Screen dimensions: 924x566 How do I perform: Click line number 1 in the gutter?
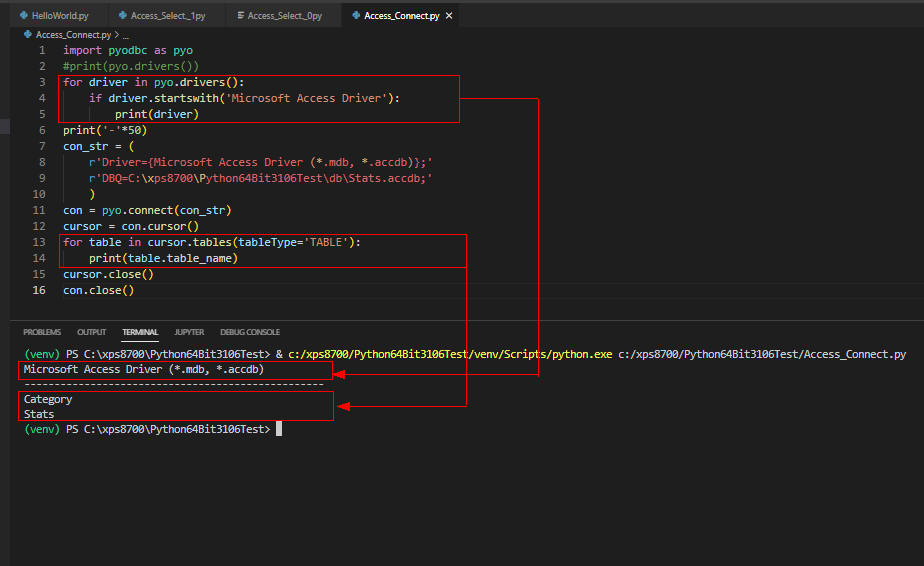coord(42,50)
